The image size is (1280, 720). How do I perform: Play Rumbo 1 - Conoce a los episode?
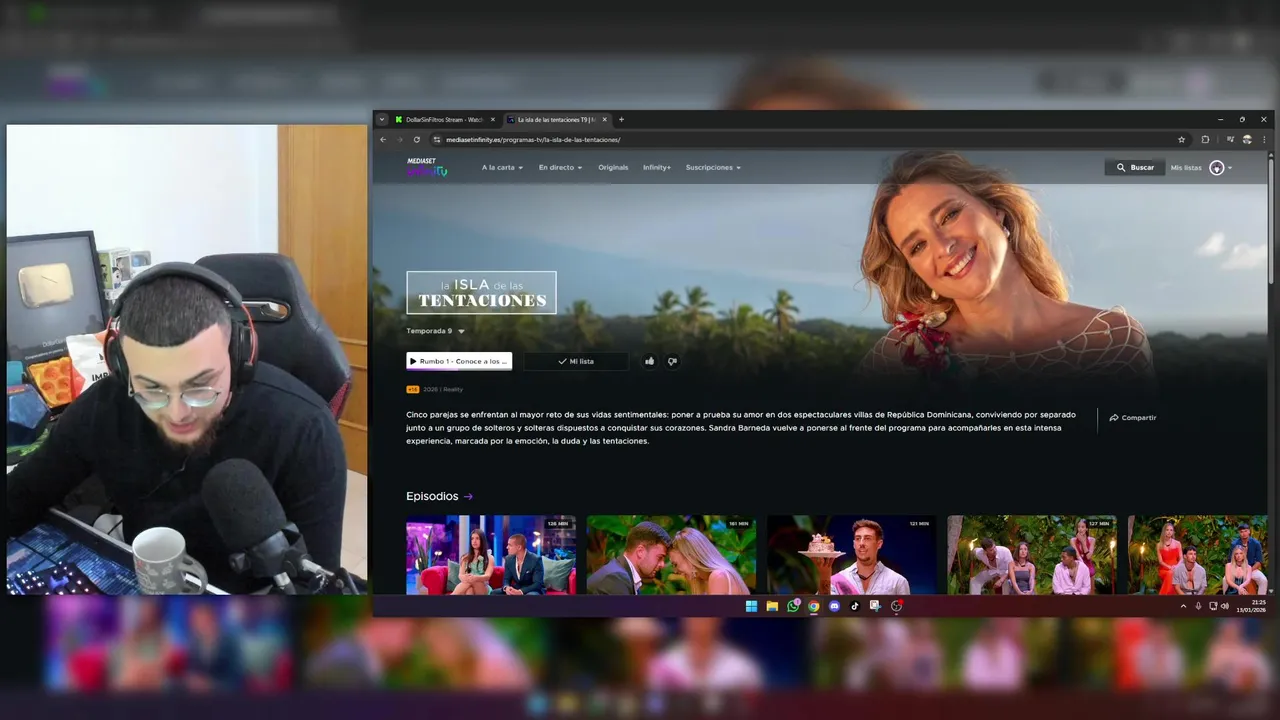pyautogui.click(x=459, y=361)
